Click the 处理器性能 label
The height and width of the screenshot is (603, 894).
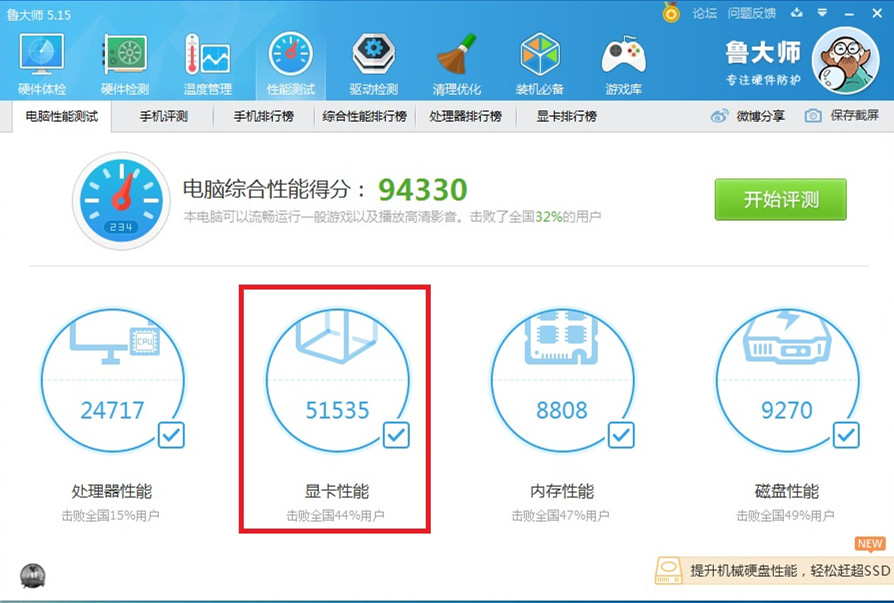pos(112,491)
